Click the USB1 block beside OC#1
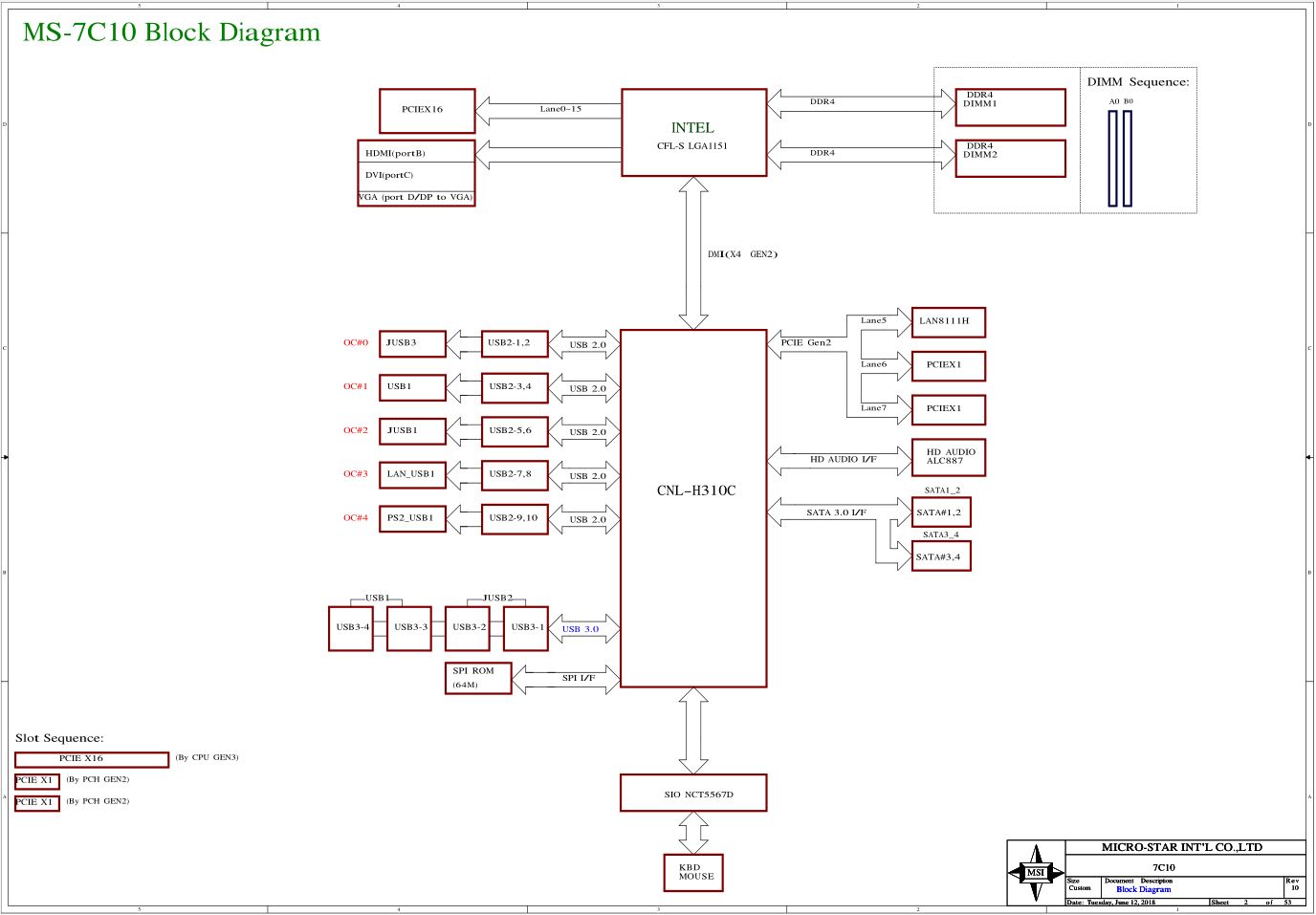1316x915 pixels. pyautogui.click(x=413, y=387)
